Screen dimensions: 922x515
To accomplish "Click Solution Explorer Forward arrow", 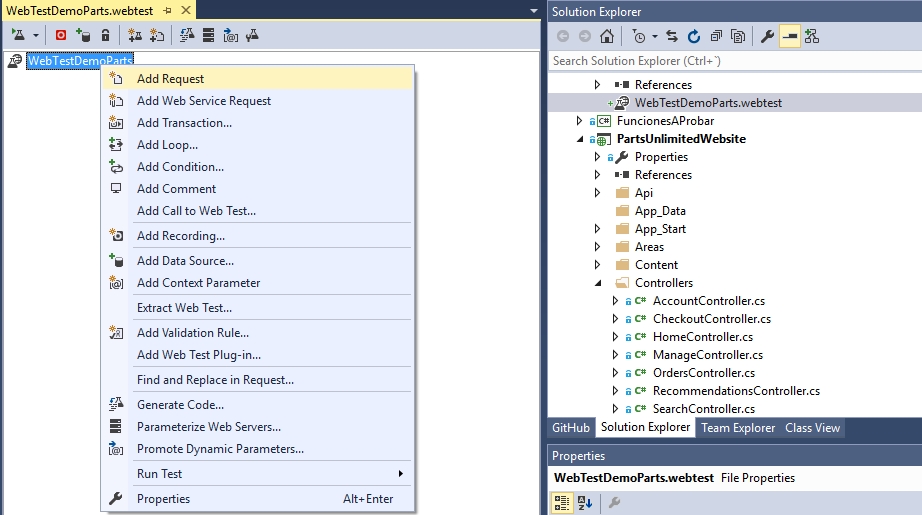I will [x=584, y=36].
